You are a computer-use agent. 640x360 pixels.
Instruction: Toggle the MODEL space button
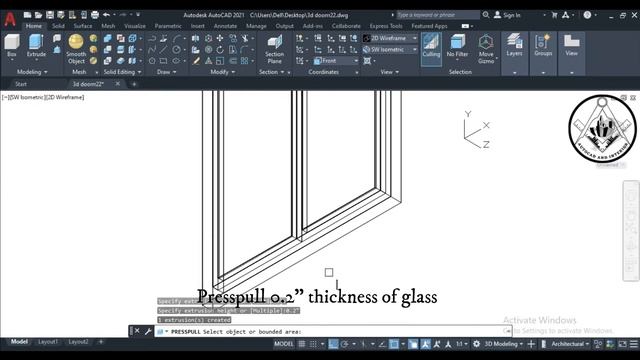(x=284, y=344)
